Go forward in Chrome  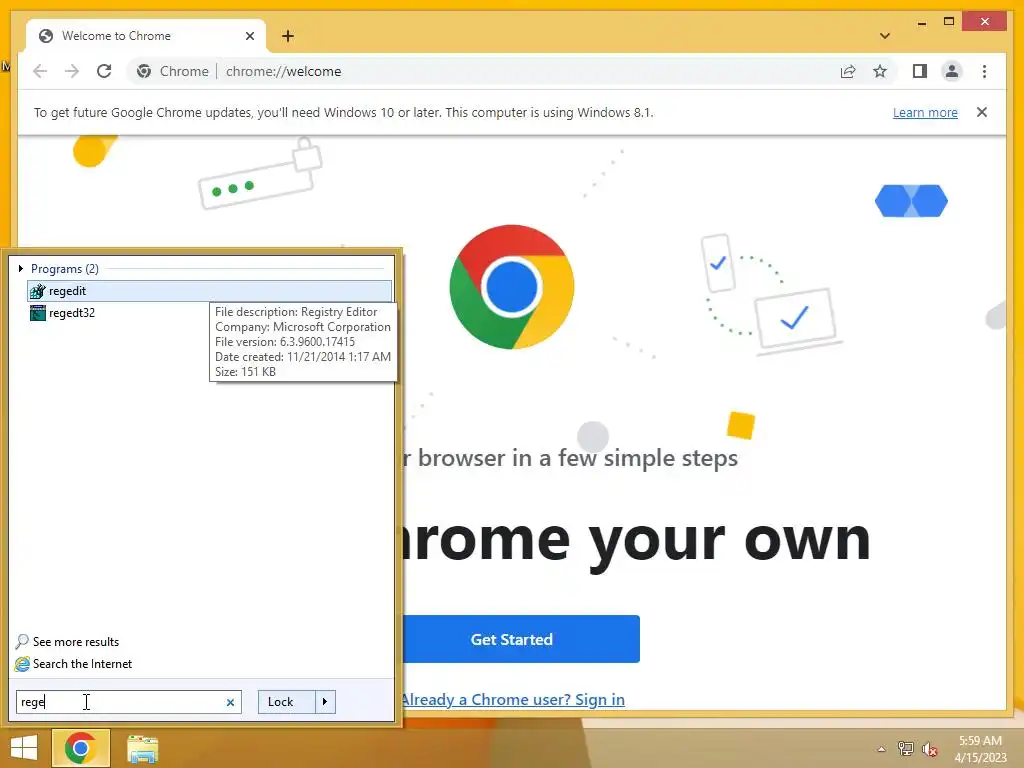(x=72, y=71)
